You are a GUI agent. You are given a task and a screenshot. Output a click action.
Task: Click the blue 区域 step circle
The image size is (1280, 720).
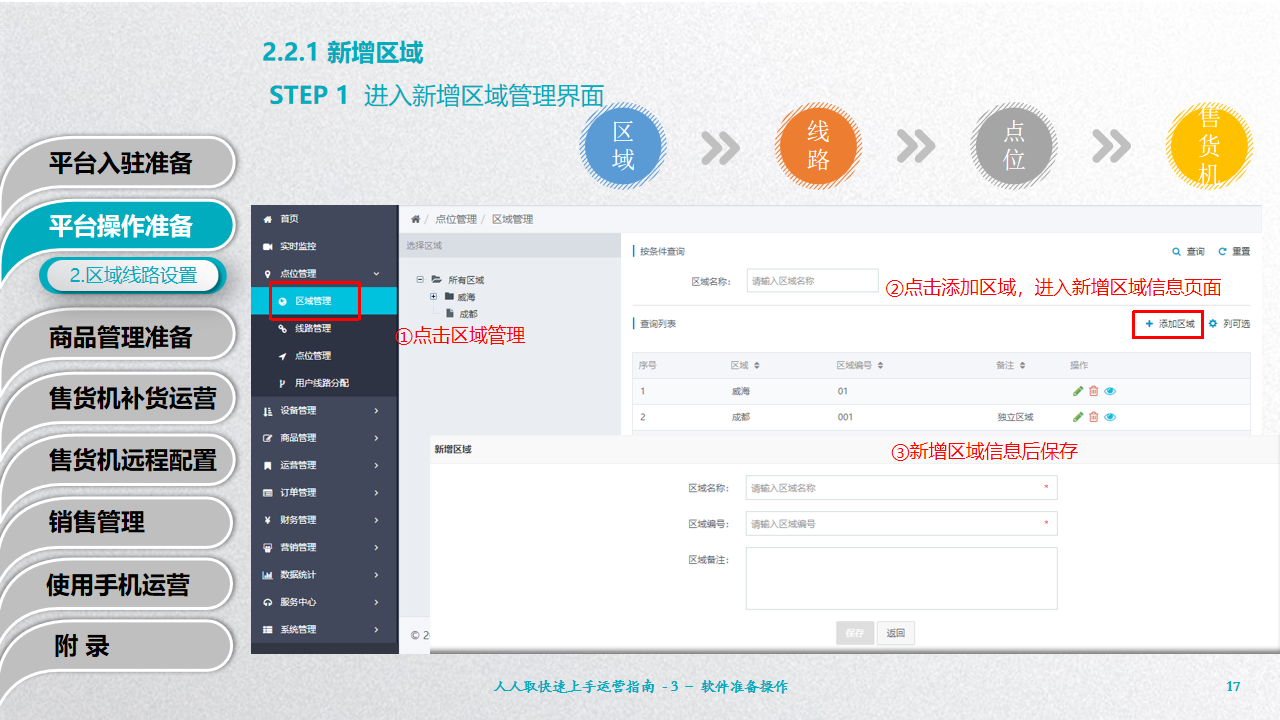point(622,147)
